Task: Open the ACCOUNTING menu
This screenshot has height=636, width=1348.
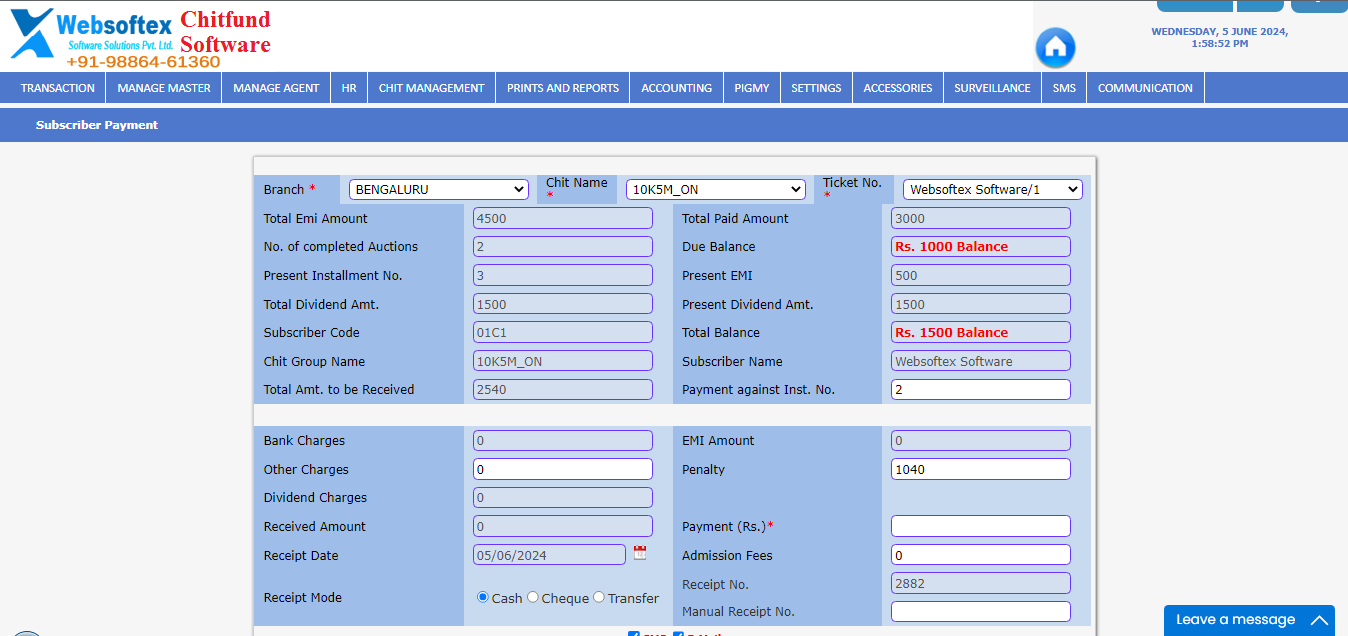Action: click(676, 87)
